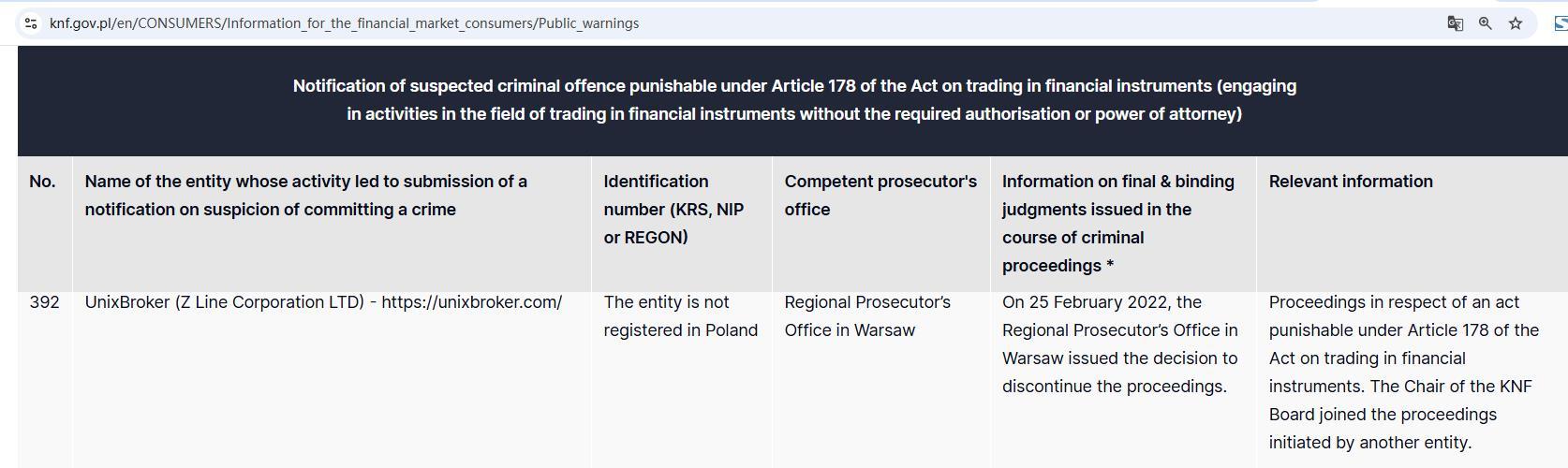Click the asterisk after "proceedings" in header
Image resolution: width=1568 pixels, height=468 pixels.
(x=1110, y=266)
